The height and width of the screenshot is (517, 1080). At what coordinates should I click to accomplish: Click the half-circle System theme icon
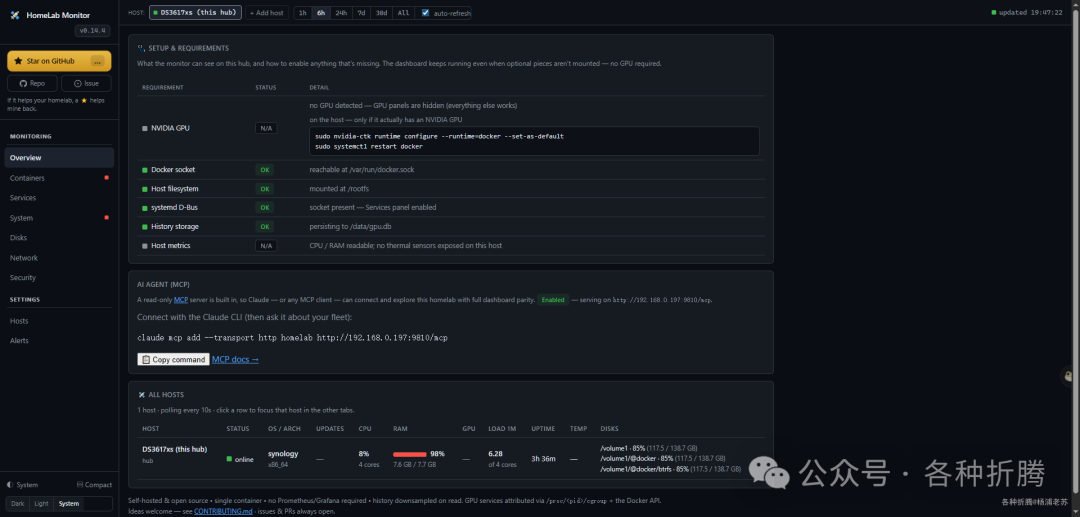pos(10,485)
